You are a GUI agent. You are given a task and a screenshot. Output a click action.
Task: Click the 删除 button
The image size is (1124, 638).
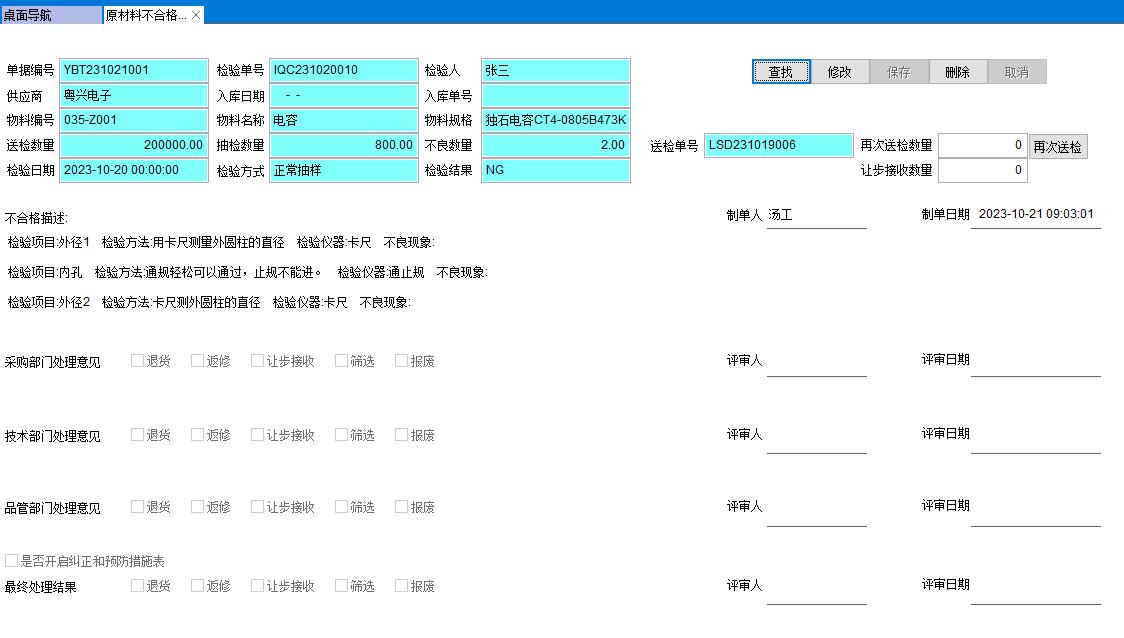[957, 72]
